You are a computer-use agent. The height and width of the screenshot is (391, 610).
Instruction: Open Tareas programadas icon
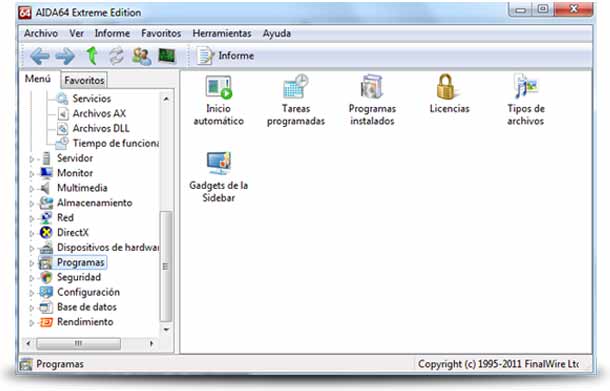pos(296,100)
